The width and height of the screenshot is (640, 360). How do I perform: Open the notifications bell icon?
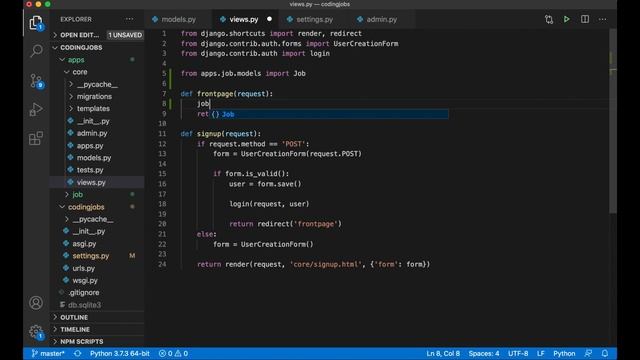[605, 353]
